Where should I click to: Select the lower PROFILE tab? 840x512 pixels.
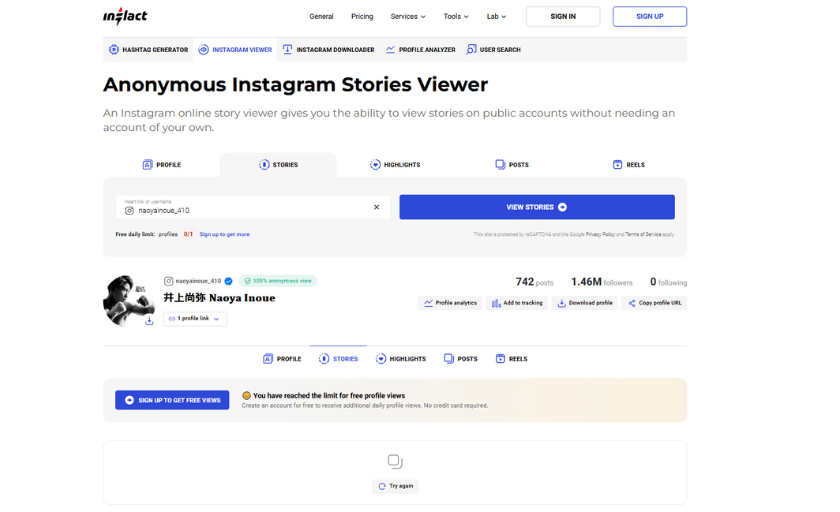coord(282,359)
